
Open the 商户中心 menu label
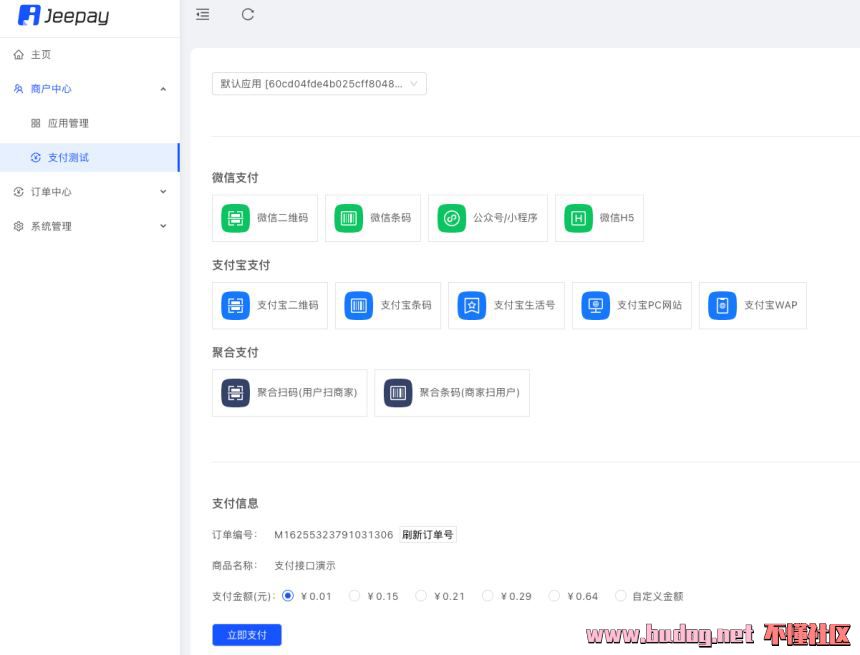point(51,89)
